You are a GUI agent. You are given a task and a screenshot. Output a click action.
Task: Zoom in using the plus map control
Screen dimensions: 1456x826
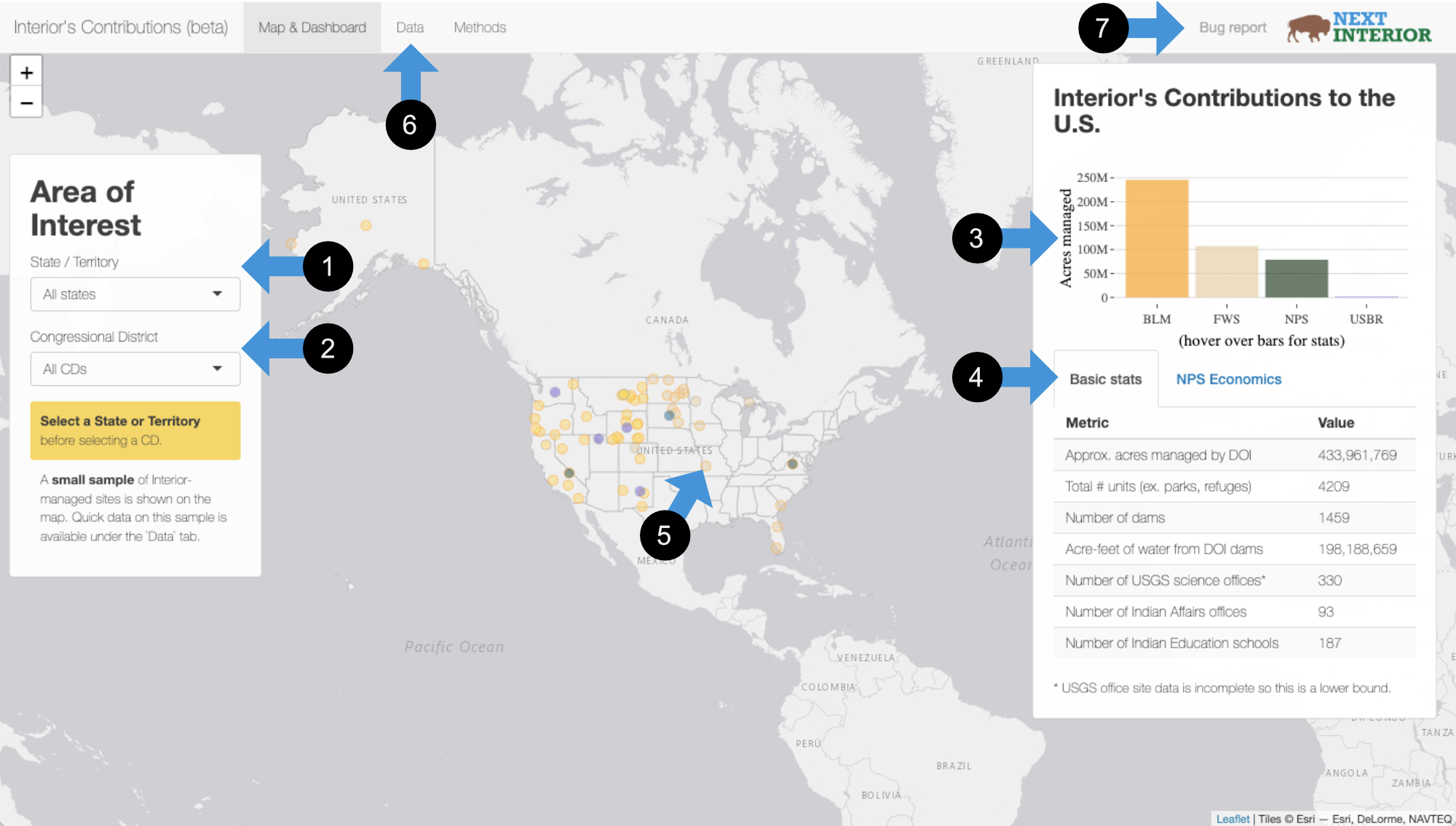coord(26,72)
